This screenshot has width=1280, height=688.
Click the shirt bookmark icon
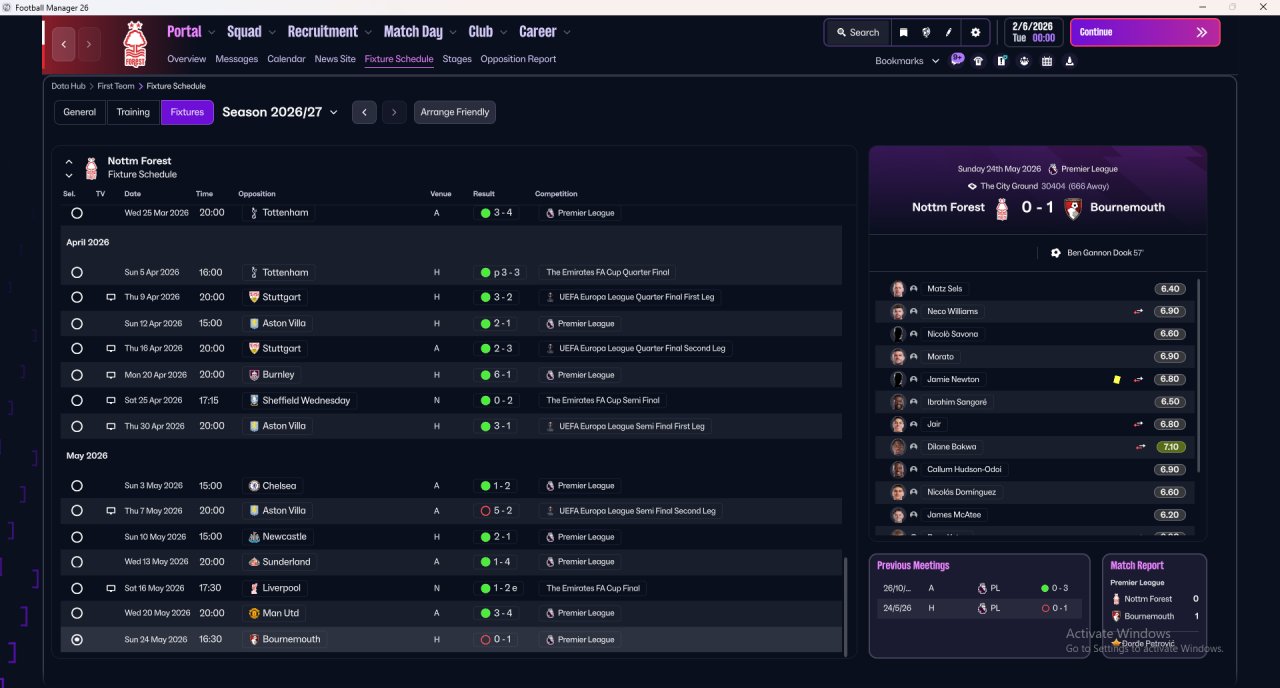pos(978,61)
